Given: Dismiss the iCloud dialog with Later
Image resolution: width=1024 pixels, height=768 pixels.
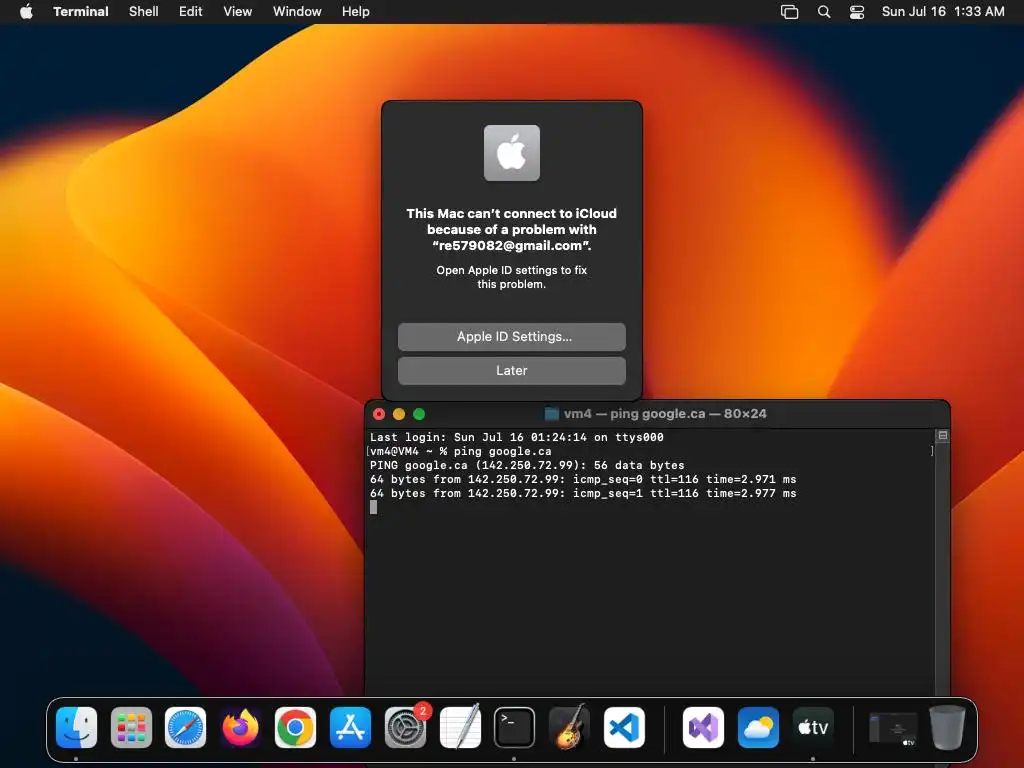Looking at the screenshot, I should point(512,370).
